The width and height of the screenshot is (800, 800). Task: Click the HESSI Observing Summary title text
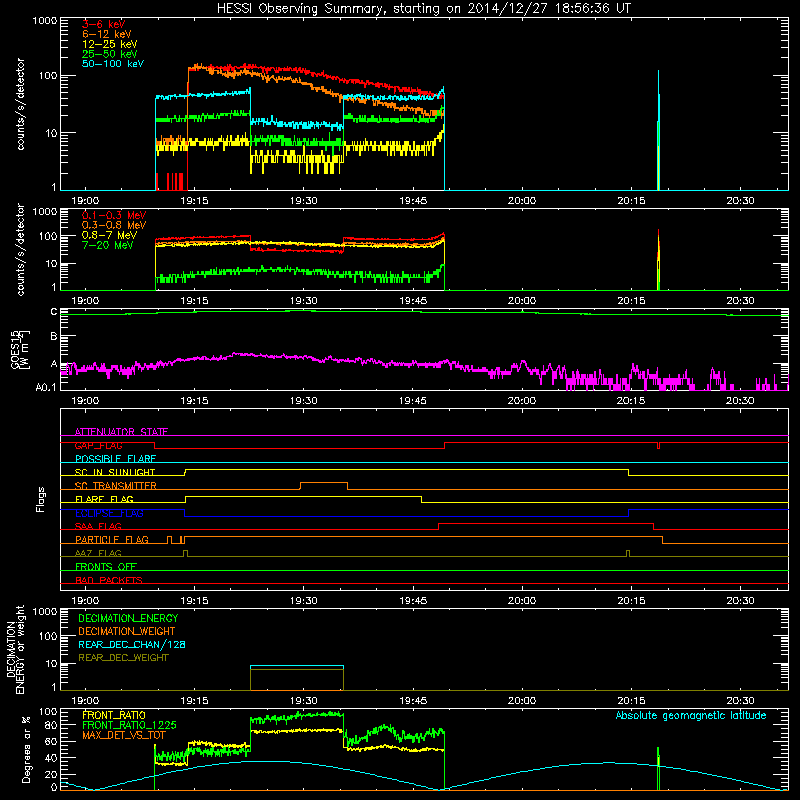tap(423, 9)
